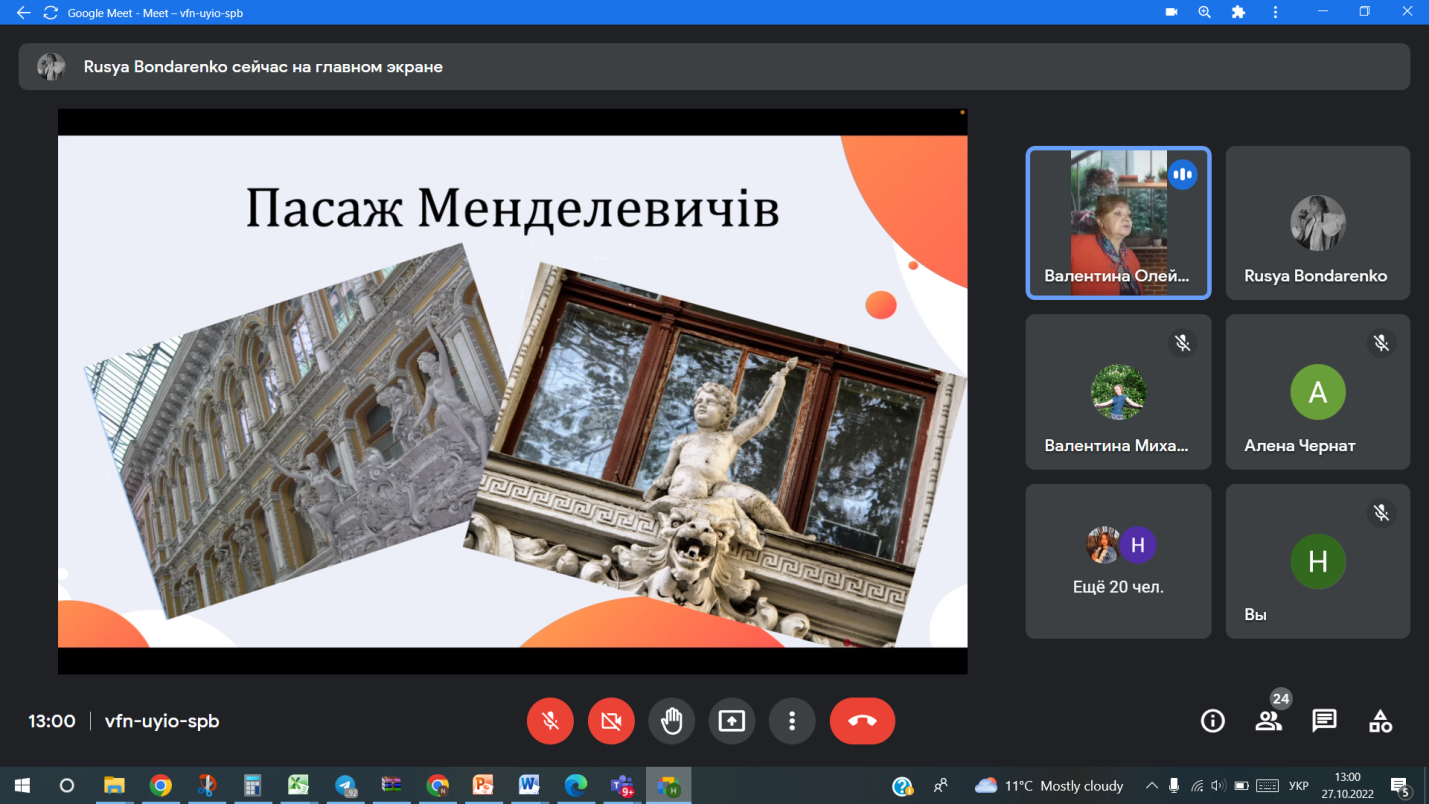Open the extensions puzzle icon menu
This screenshot has height=804, width=1429.
[x=1238, y=13]
